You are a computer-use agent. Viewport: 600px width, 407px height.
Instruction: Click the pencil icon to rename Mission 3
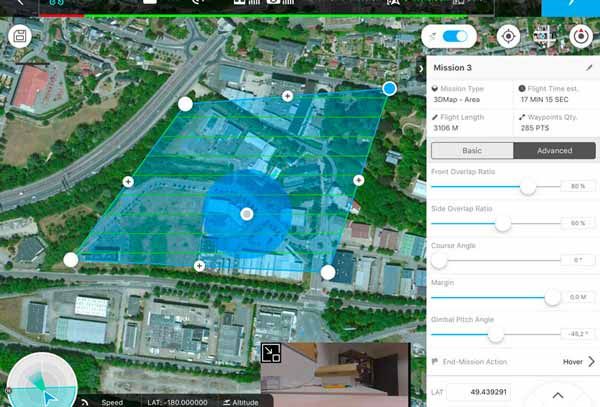click(x=589, y=68)
